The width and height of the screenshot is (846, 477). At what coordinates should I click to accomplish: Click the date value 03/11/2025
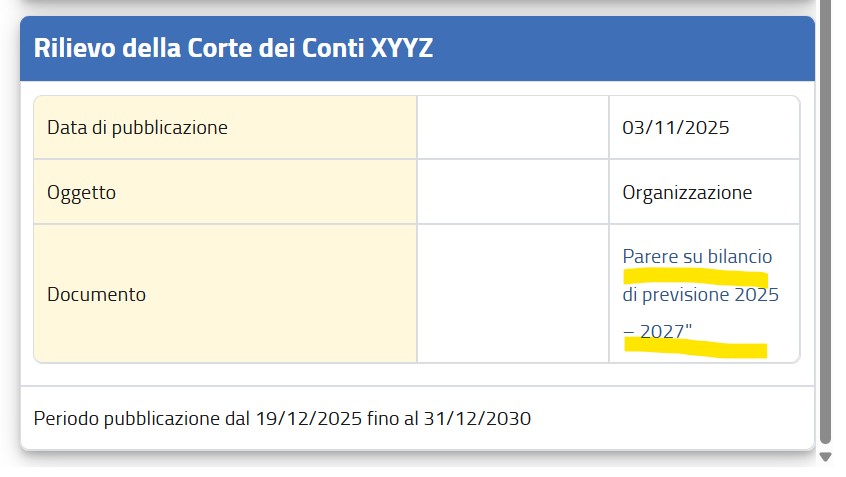point(675,127)
